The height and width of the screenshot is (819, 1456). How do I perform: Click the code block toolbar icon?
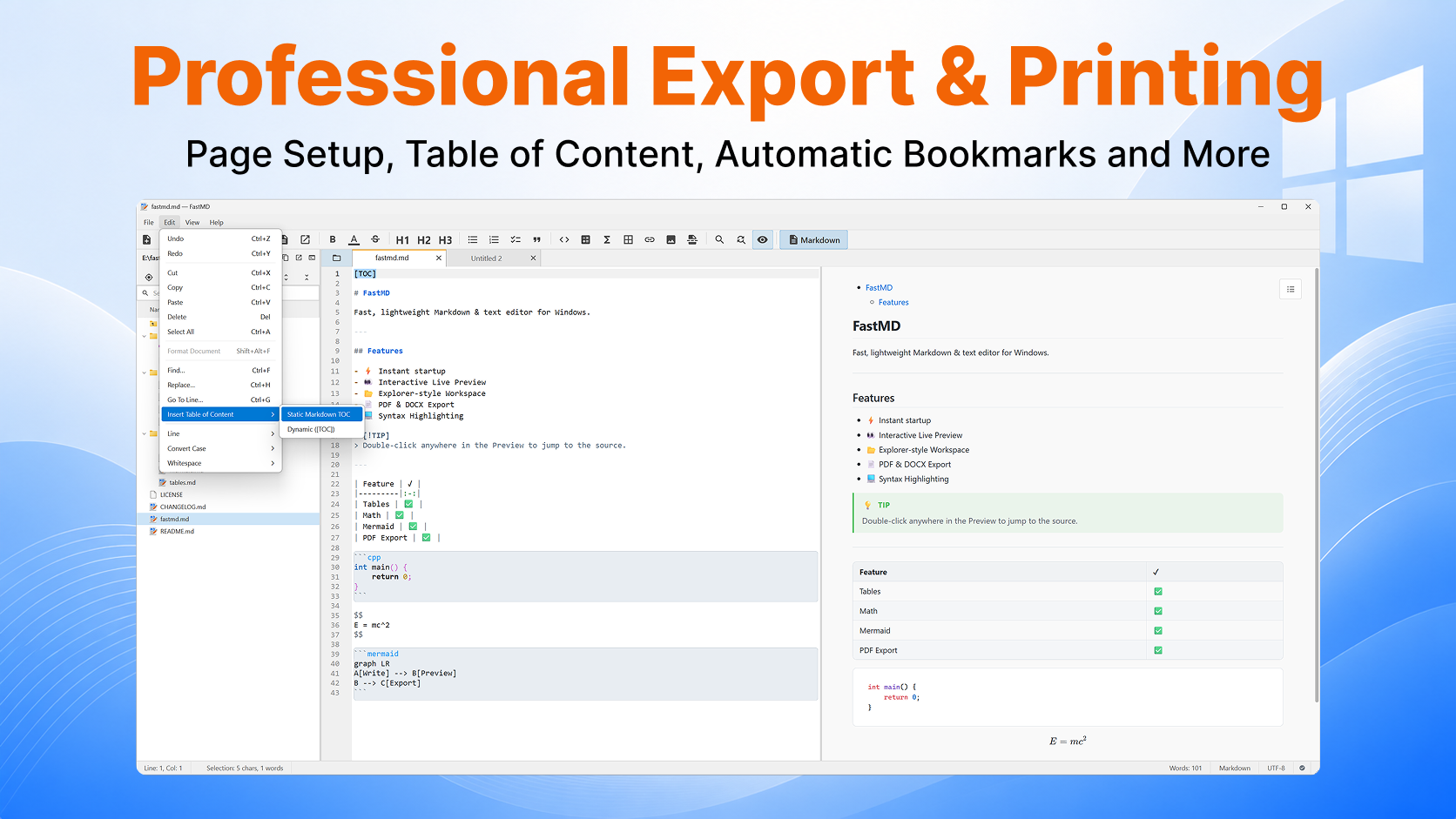click(x=585, y=239)
